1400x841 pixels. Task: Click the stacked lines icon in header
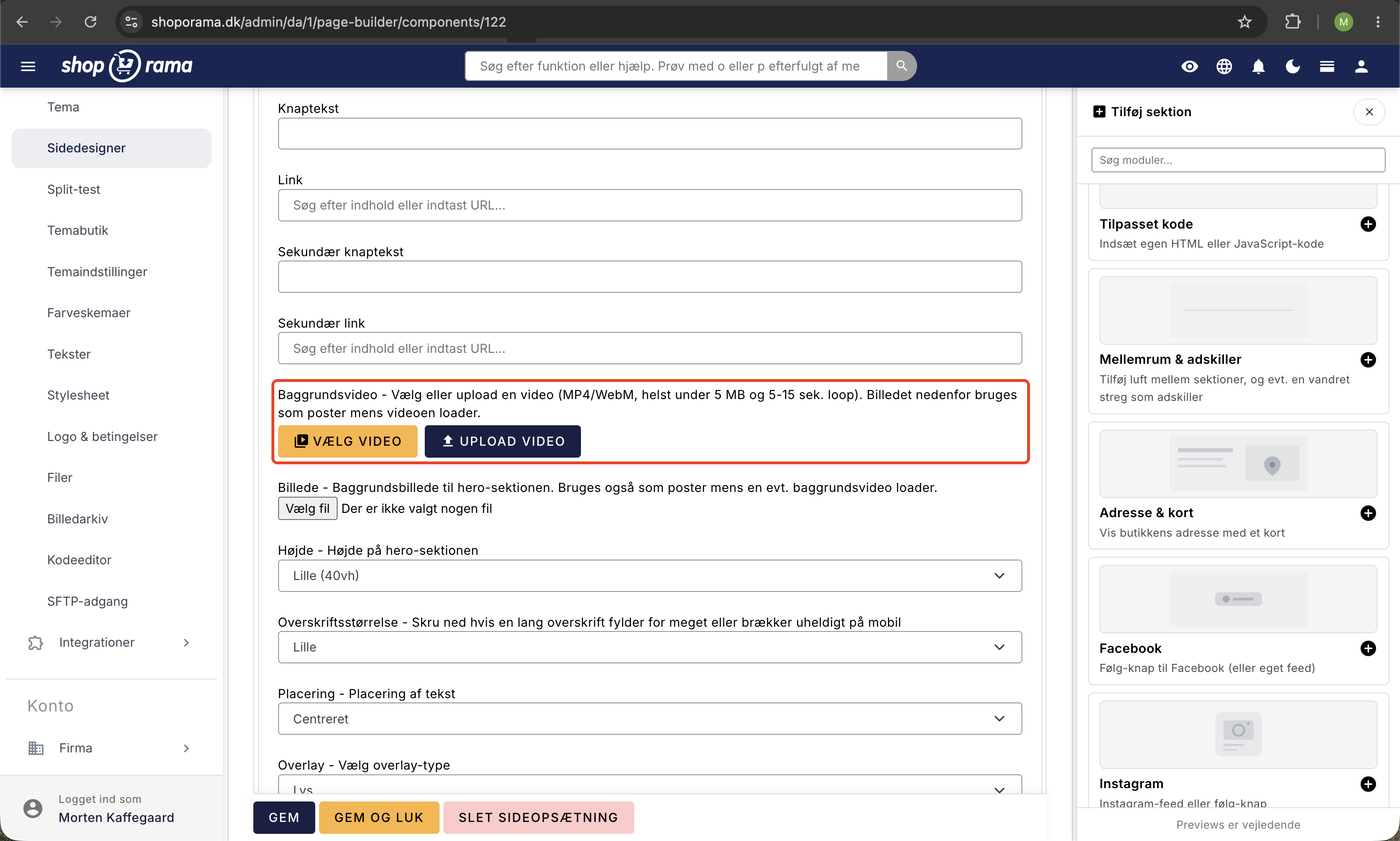tap(1327, 66)
